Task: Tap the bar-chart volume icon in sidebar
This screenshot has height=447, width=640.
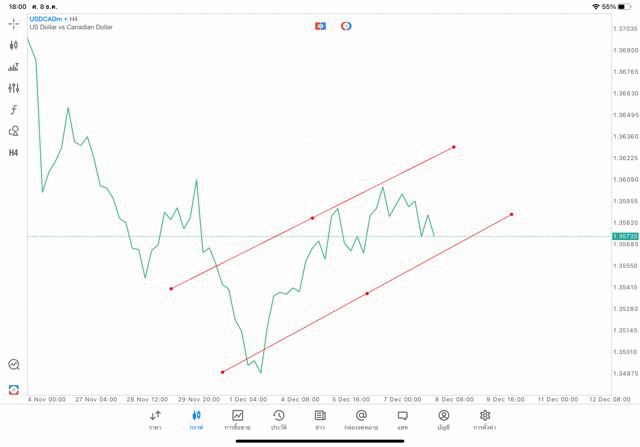Action: coord(14,67)
